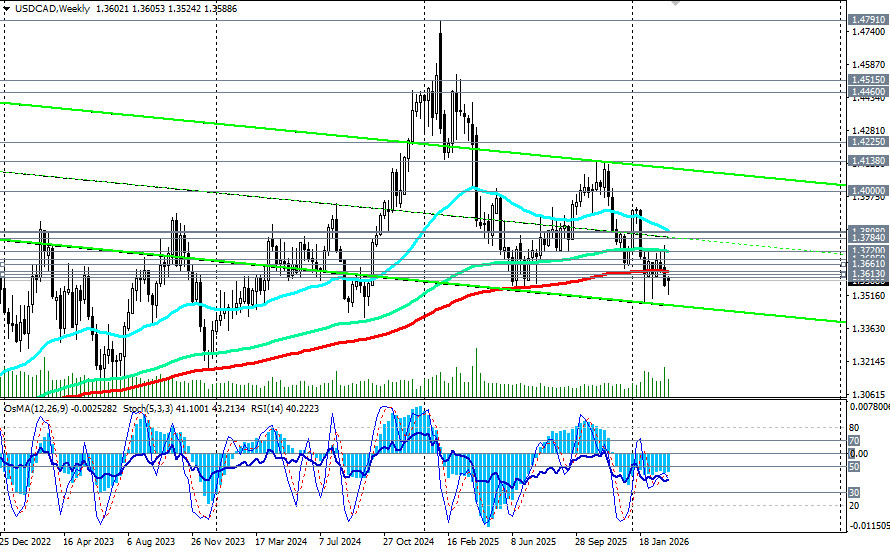The height and width of the screenshot is (552, 890).
Task: Click the 1.42810 price scale value
Action: tap(867, 130)
